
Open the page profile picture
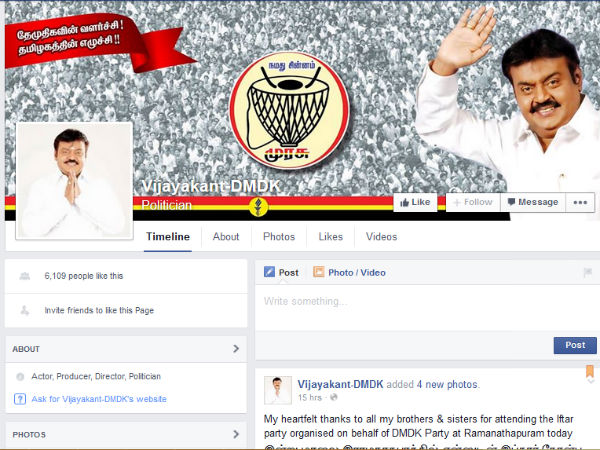click(x=75, y=181)
